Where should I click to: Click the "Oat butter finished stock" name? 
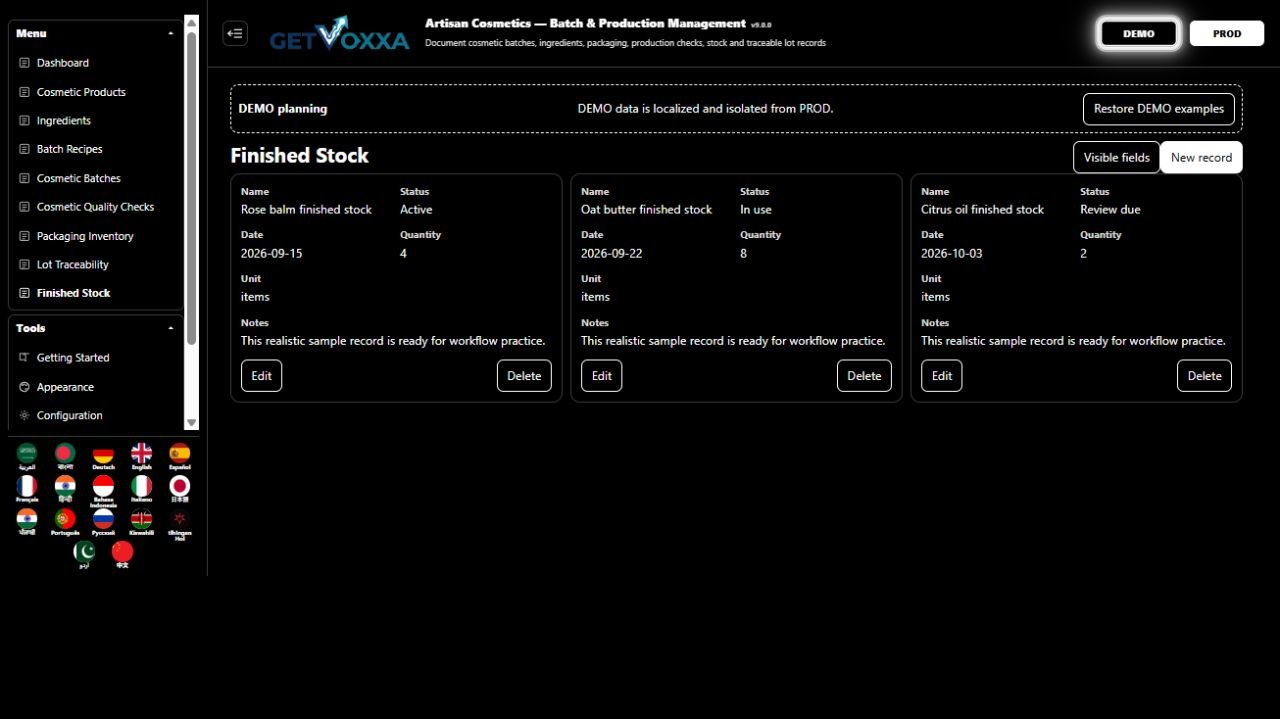[646, 210]
